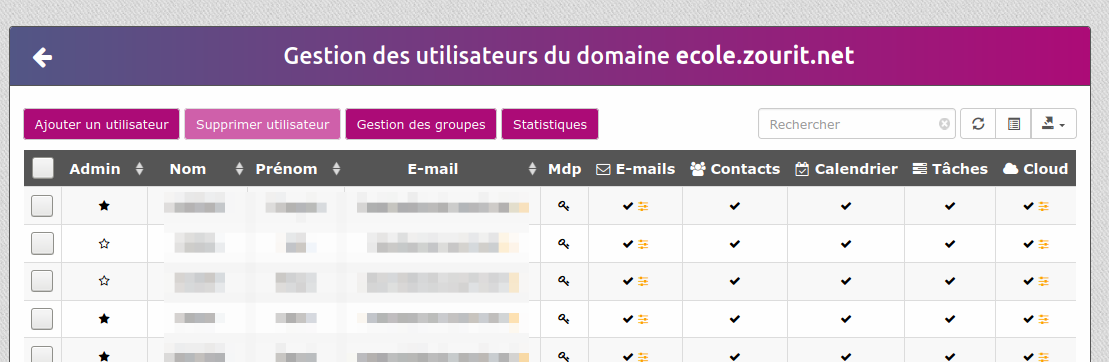Open cloud settings sliders icon in first row
The image size is (1109, 362).
pyautogui.click(x=1044, y=206)
